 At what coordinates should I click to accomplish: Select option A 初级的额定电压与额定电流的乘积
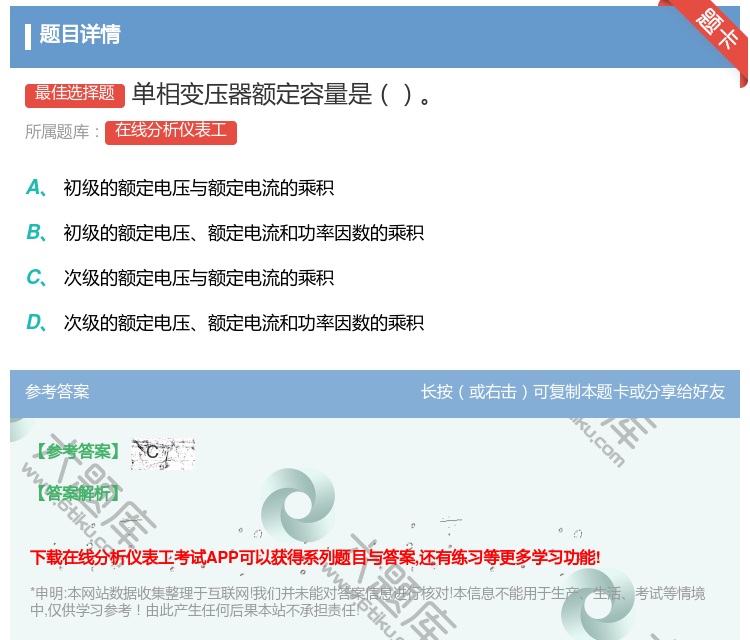click(180, 188)
